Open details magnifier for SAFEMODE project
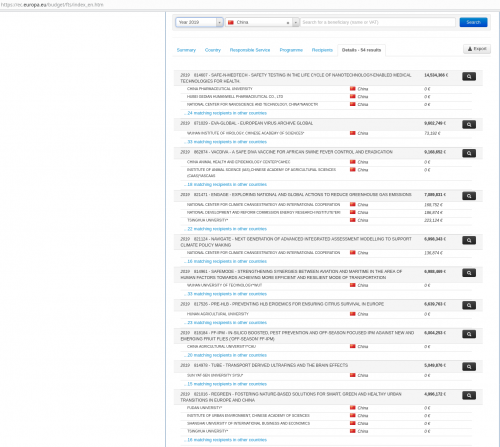 (x=469, y=273)
